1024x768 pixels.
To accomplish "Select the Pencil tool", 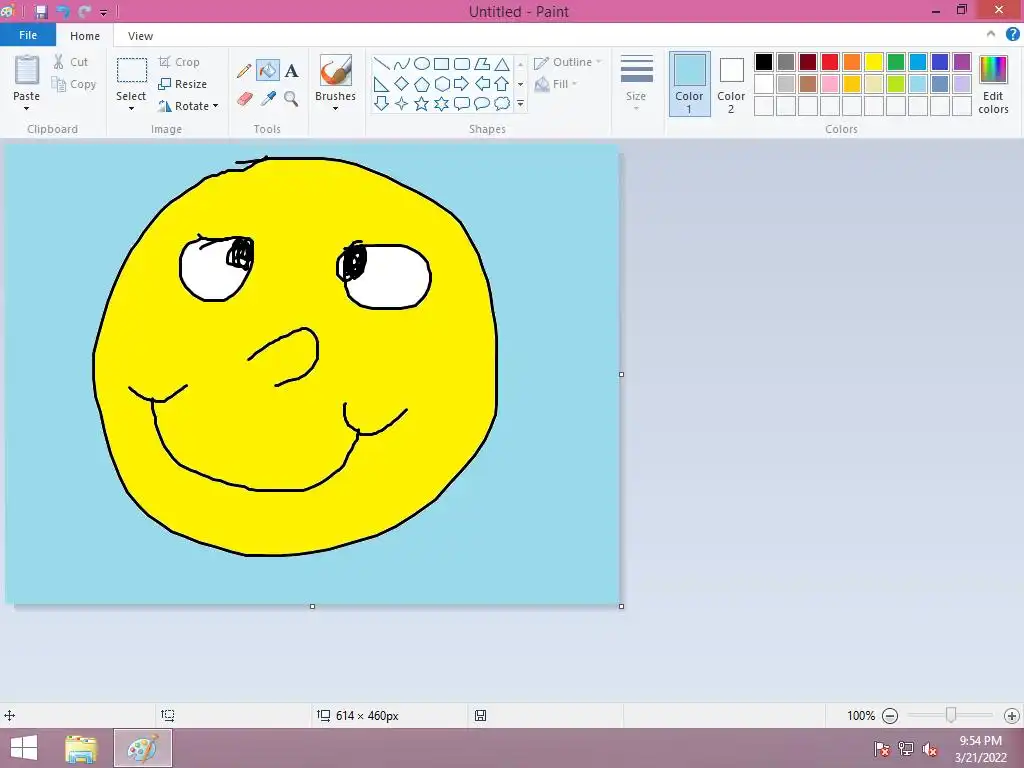I will pyautogui.click(x=244, y=71).
